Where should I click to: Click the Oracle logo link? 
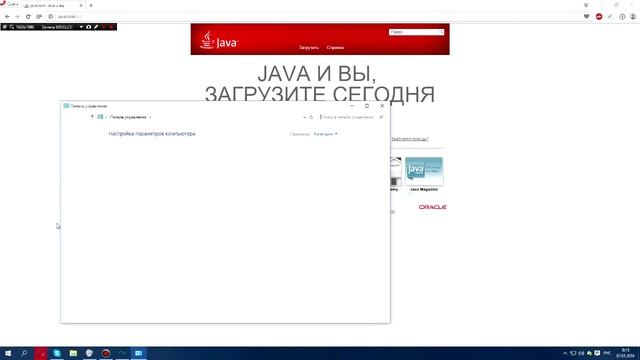click(433, 207)
